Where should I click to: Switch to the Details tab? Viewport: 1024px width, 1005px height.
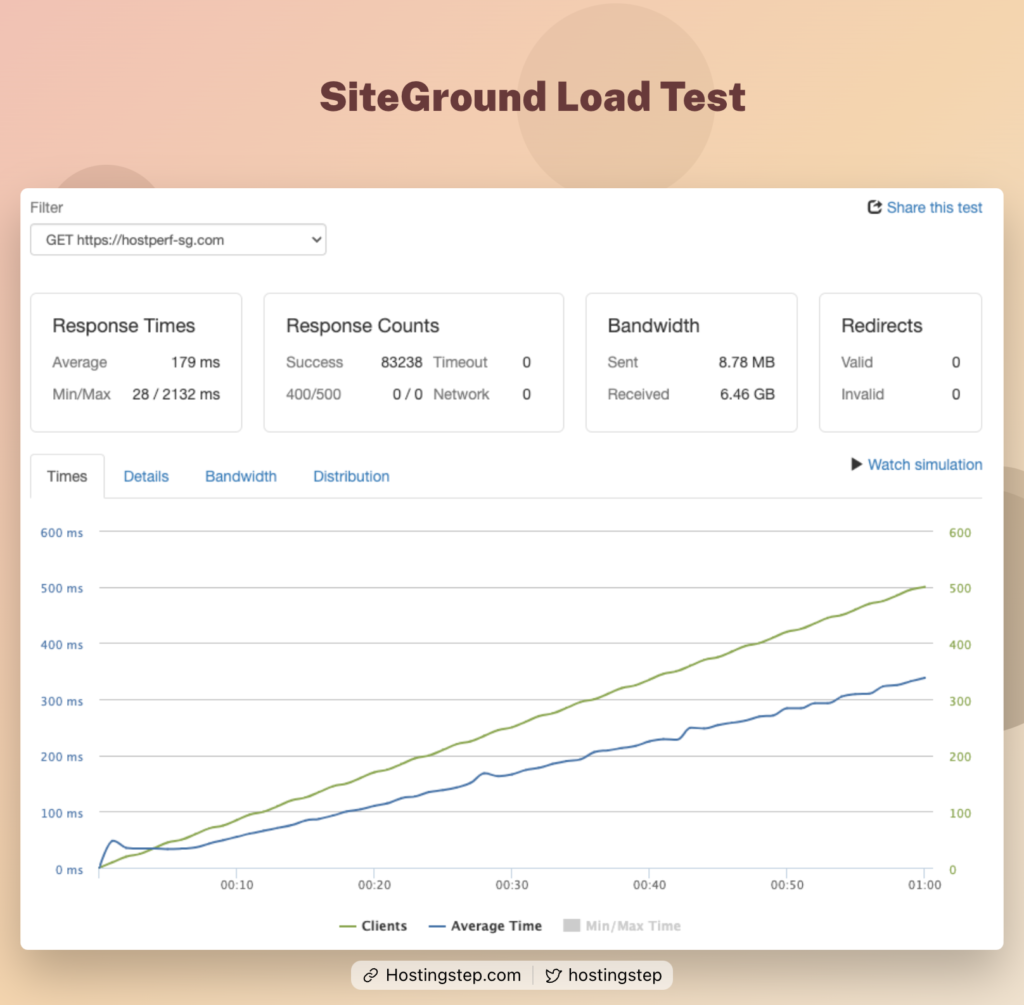coord(146,476)
